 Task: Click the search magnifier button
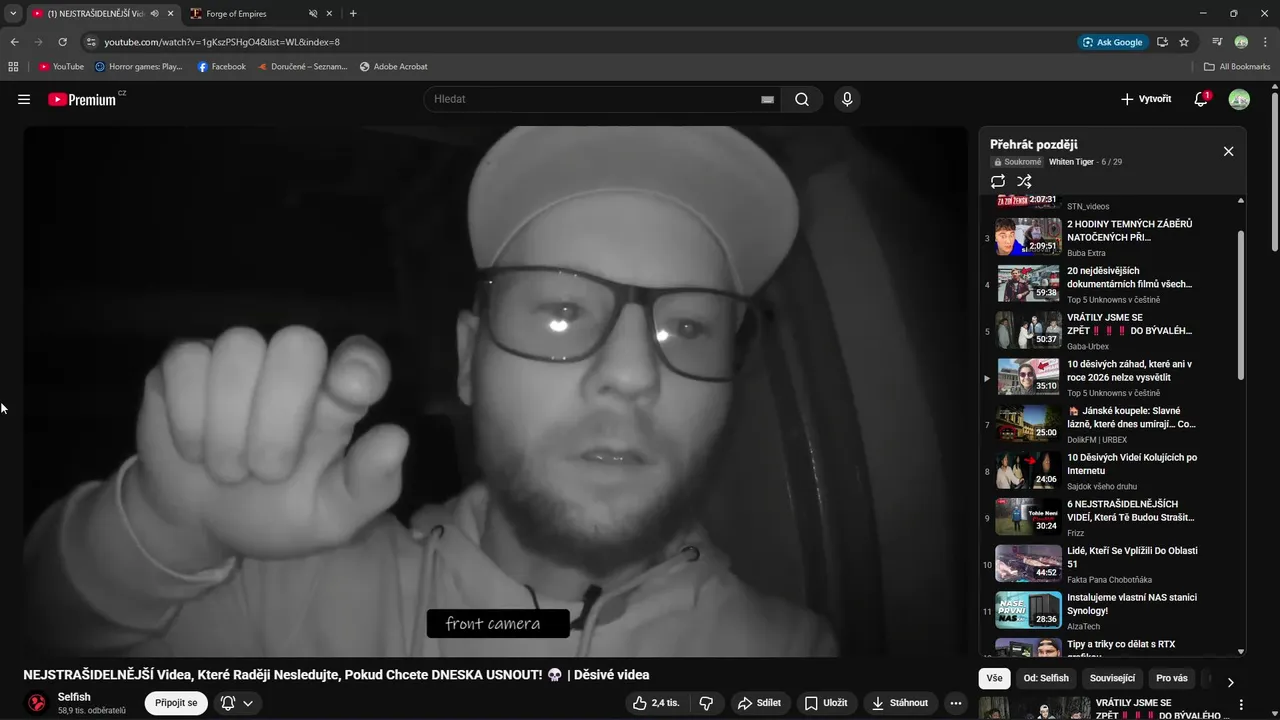point(802,99)
